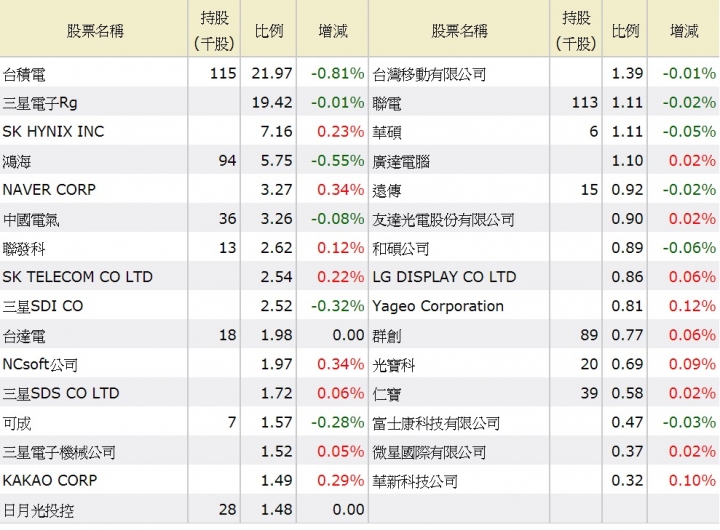720x530 pixels.
Task: Click the 0.23% change for SK HYNIX
Action: [341, 131]
